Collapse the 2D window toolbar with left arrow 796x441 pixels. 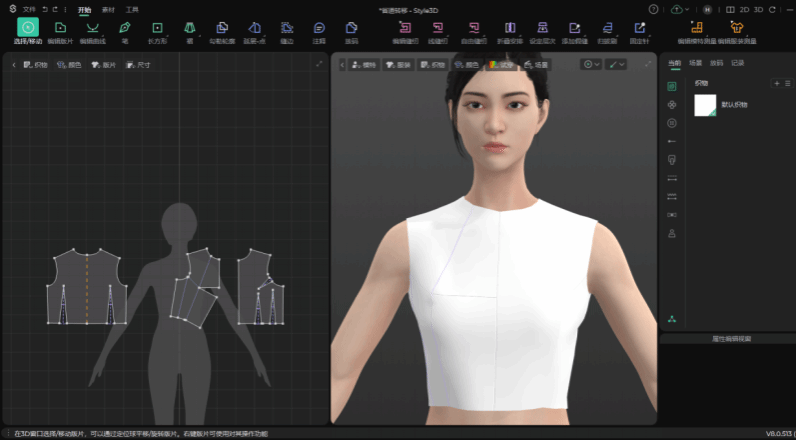pos(14,64)
